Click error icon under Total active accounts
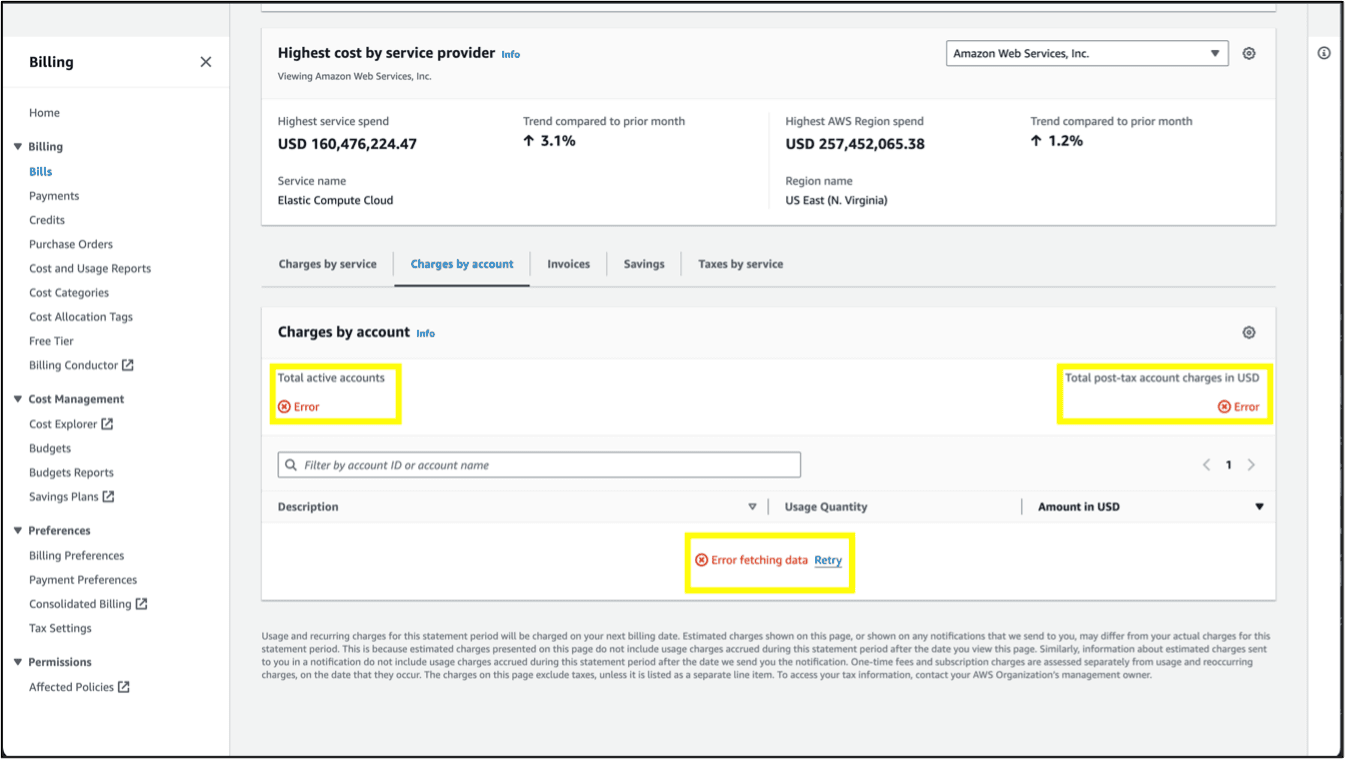The height and width of the screenshot is (763, 1347). click(284, 407)
